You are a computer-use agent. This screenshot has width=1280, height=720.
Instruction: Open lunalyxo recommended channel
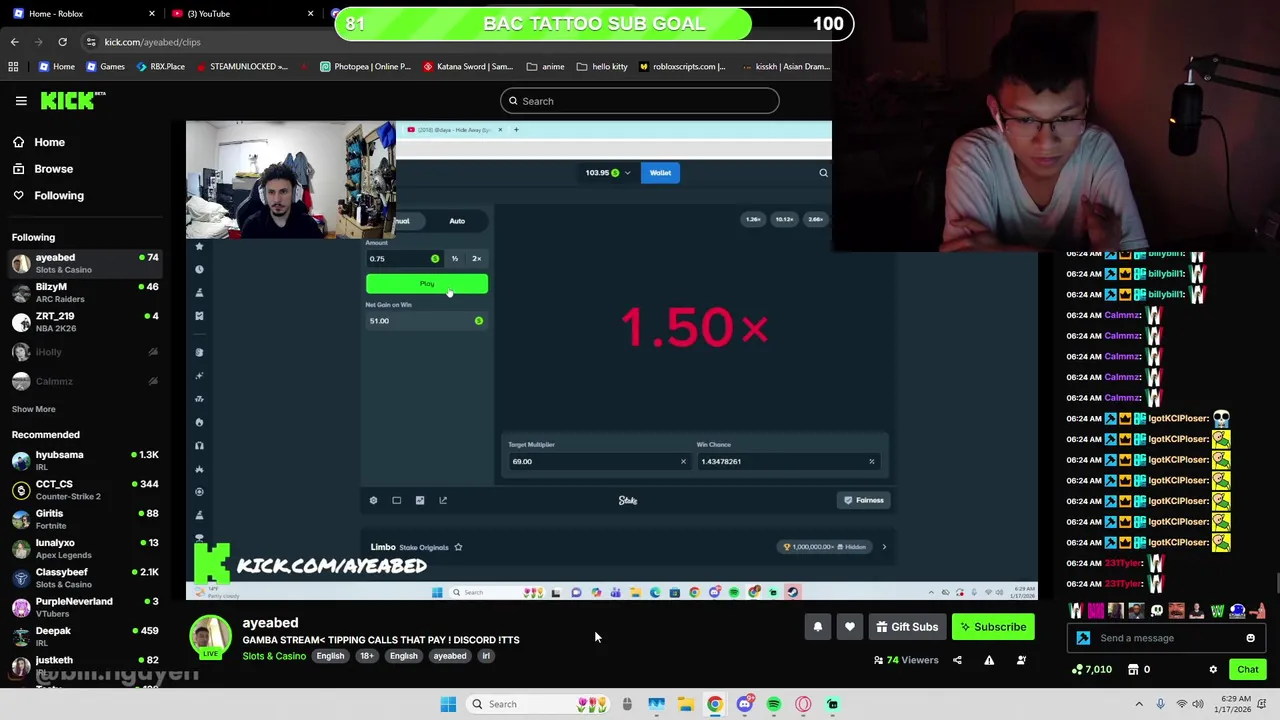pos(86,548)
